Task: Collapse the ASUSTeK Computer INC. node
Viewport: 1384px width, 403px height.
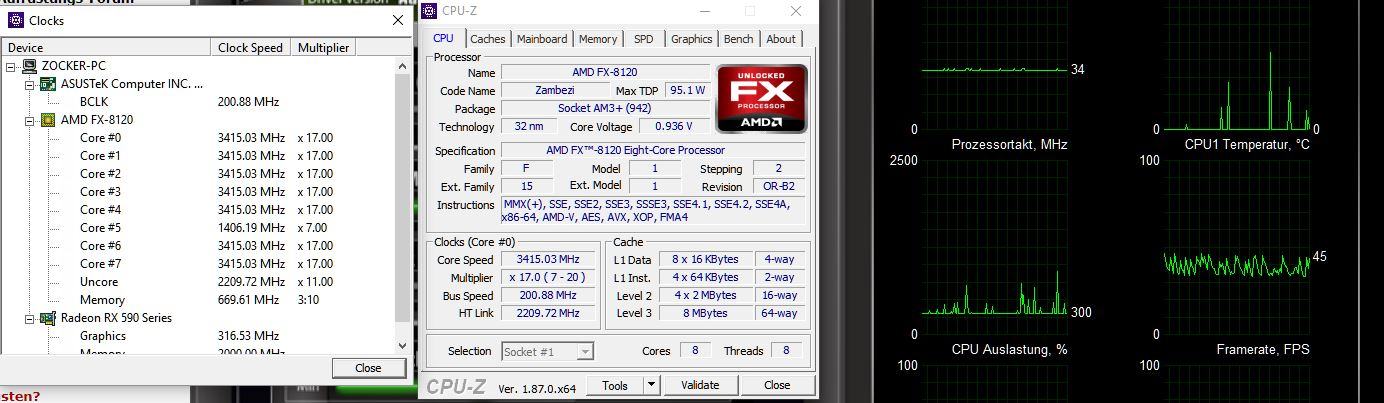Action: click(x=29, y=84)
